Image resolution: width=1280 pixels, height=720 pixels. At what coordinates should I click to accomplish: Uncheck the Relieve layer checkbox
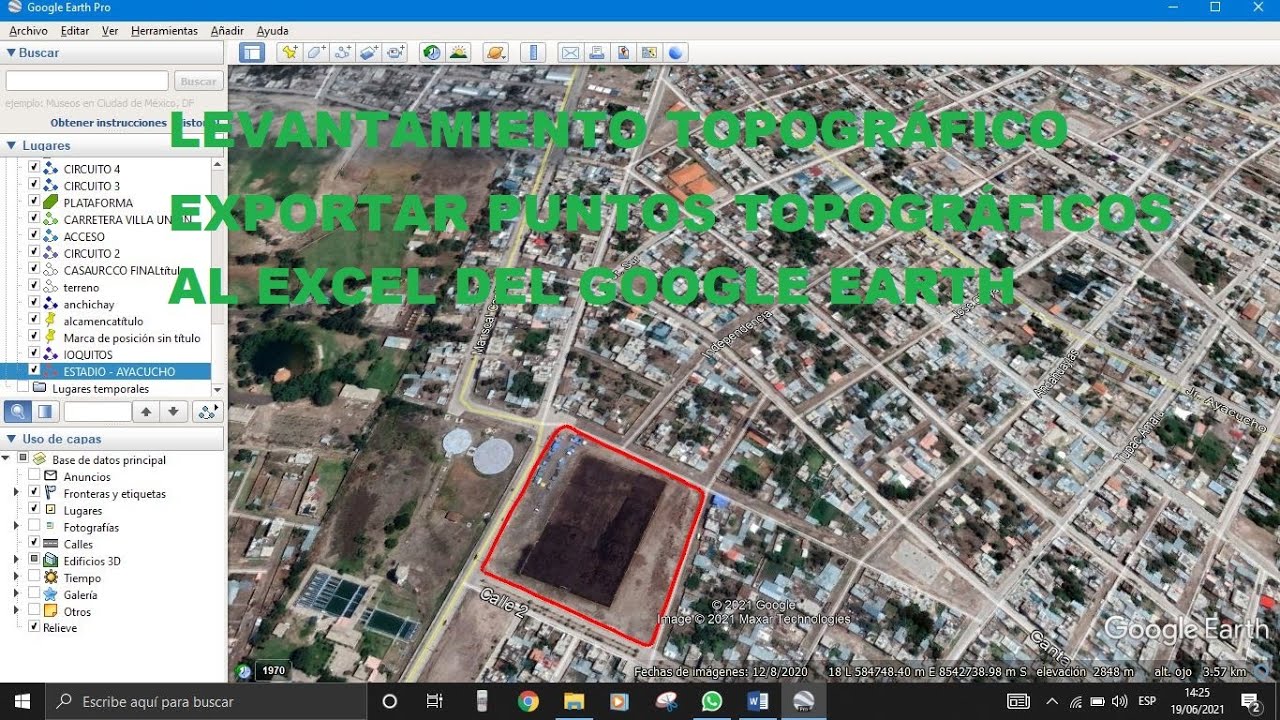coord(34,627)
